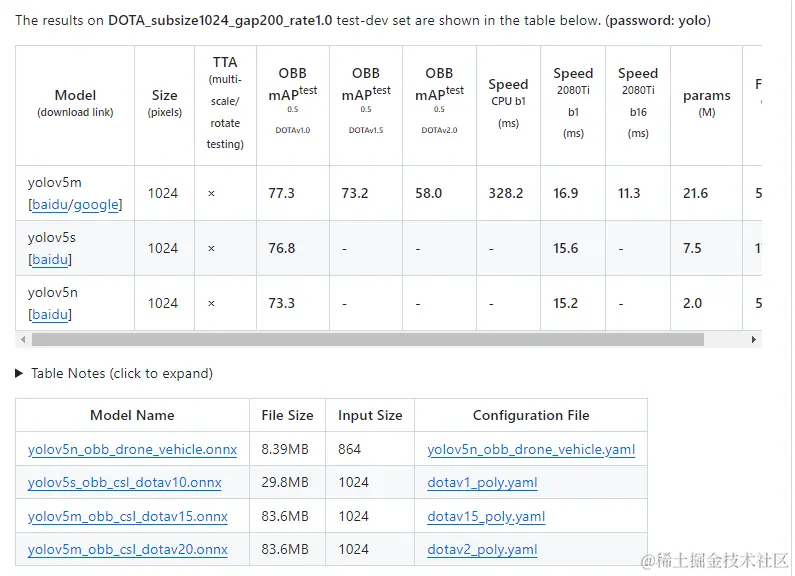Select the 73.3 mAP value for yolov5n
This screenshot has height=576, width=795.
tap(281, 303)
